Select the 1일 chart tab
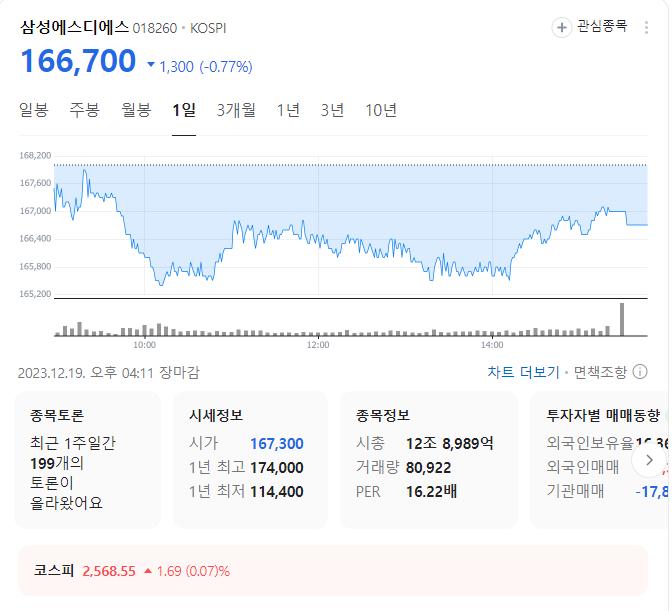 click(x=184, y=110)
